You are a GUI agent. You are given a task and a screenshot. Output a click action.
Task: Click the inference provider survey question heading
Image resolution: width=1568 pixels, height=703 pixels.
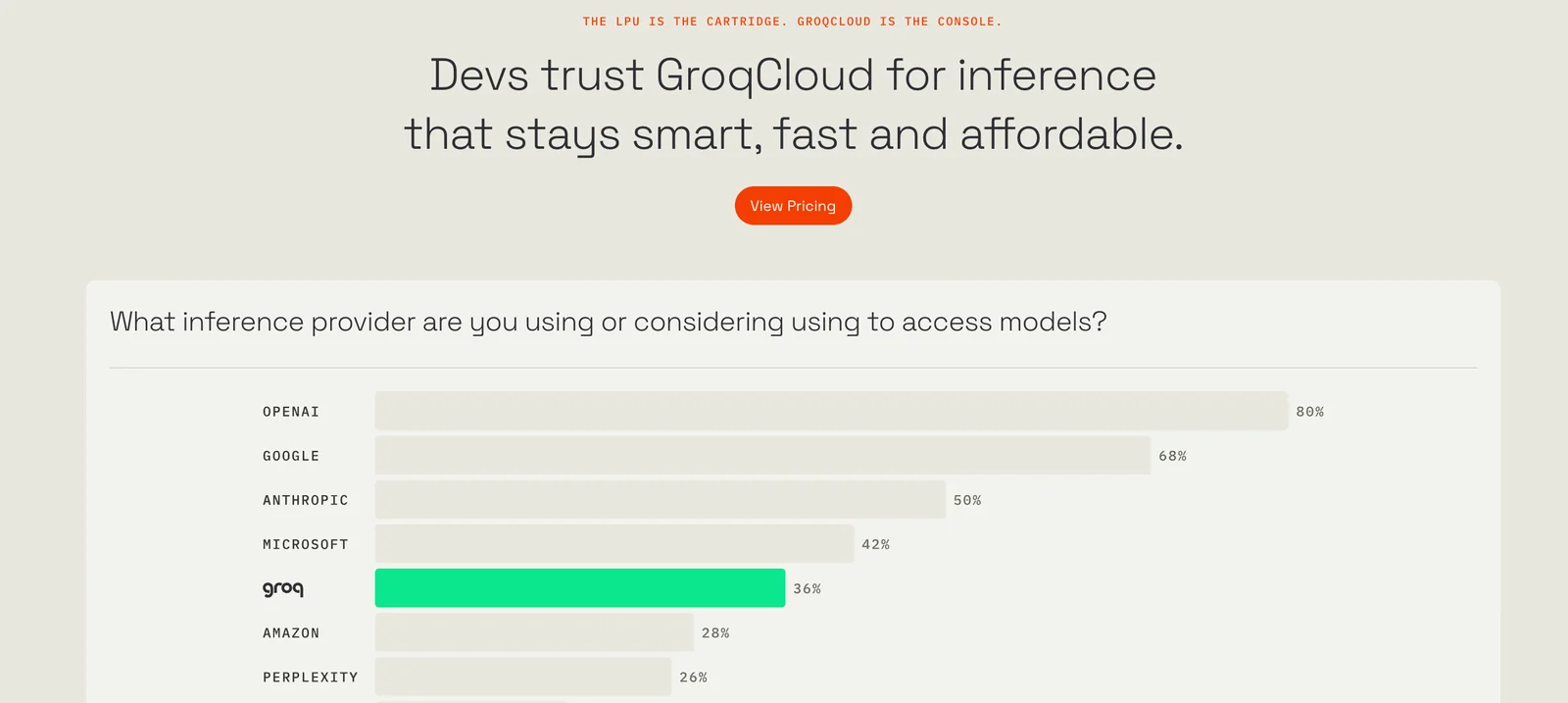(x=608, y=322)
